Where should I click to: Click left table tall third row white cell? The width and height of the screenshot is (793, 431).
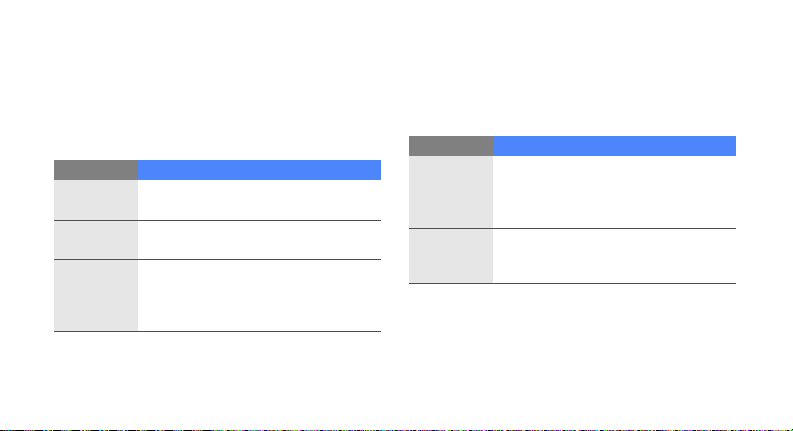click(259, 295)
